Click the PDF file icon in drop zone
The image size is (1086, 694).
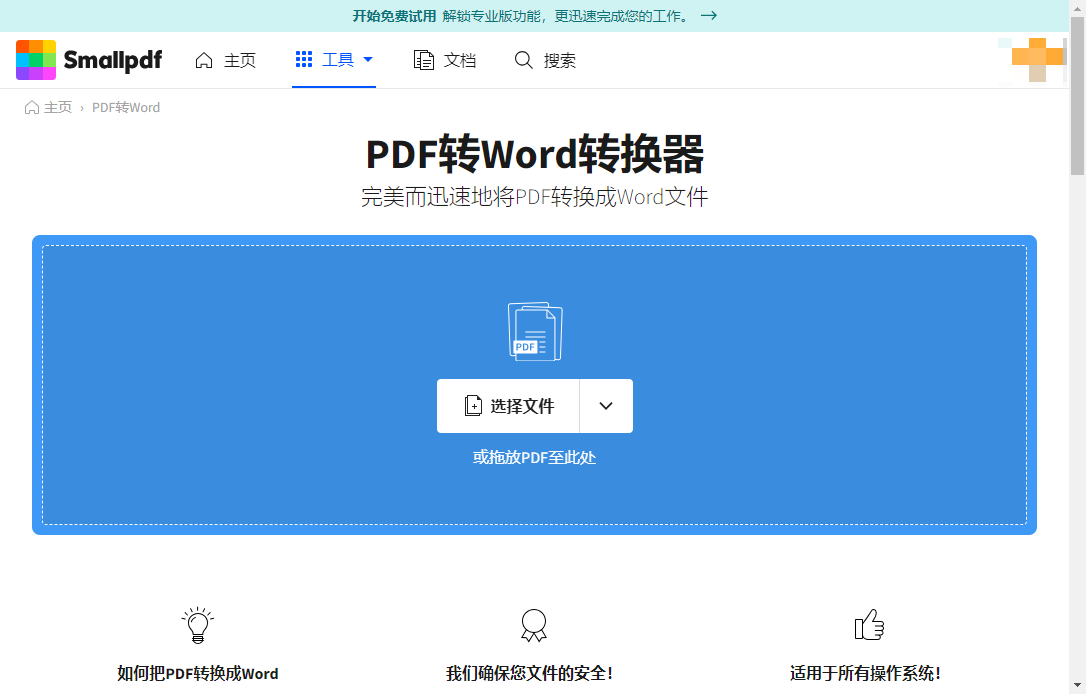point(535,330)
